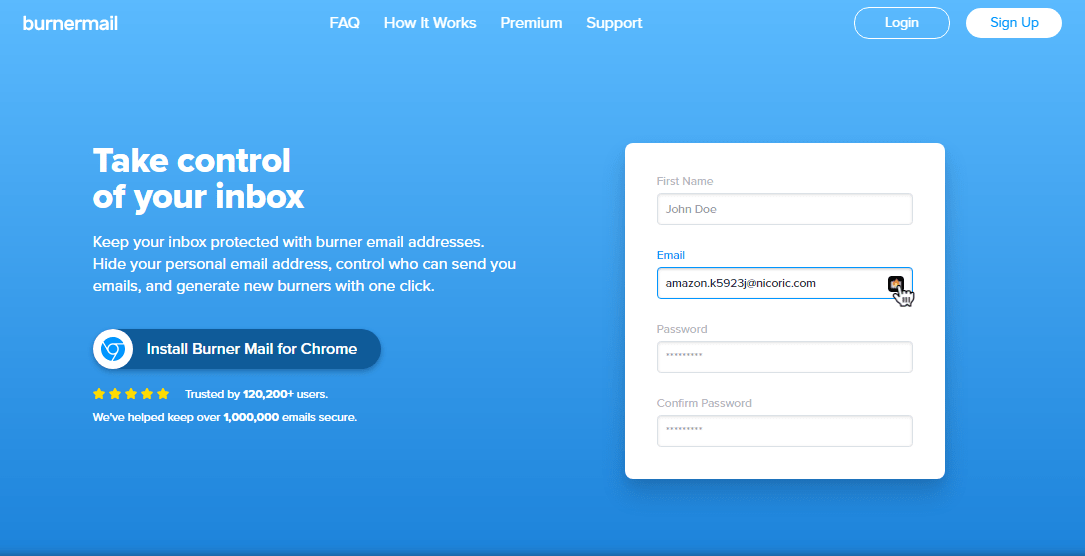The image size is (1085, 556).
Task: Focus the Confirm Password field
Action: click(785, 431)
